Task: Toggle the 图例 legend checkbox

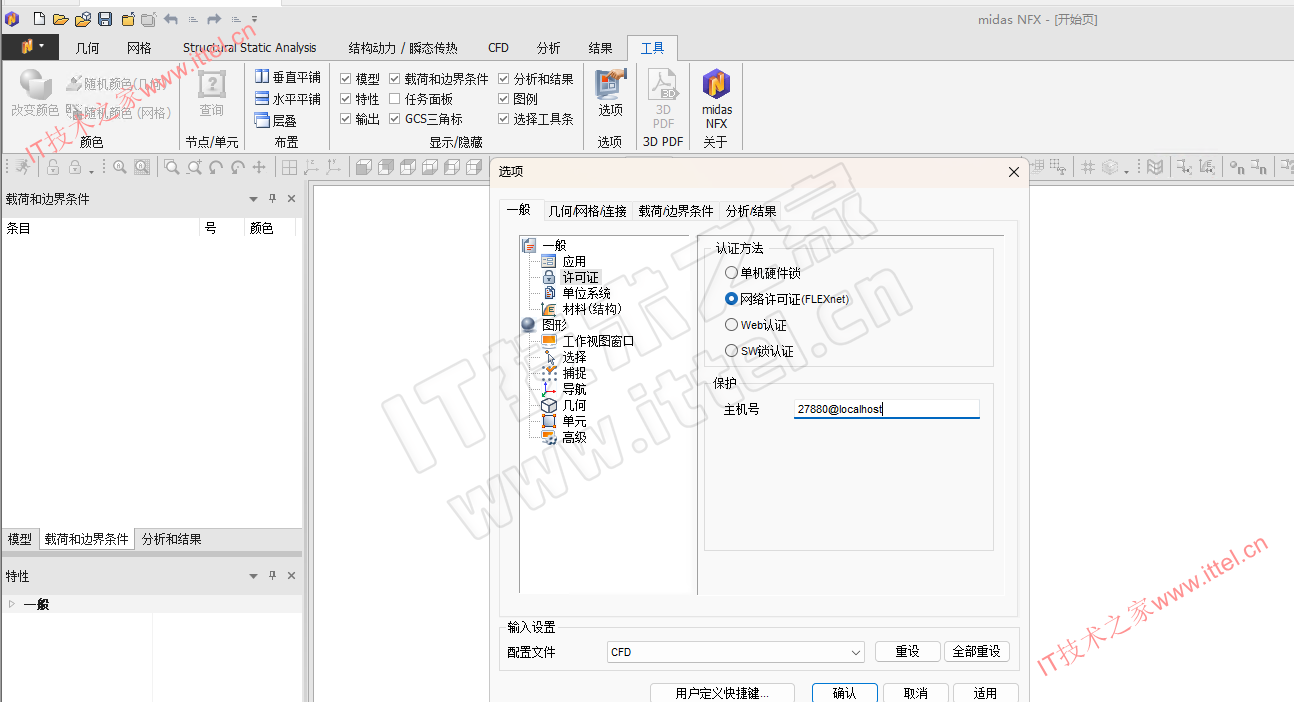Action: point(504,99)
